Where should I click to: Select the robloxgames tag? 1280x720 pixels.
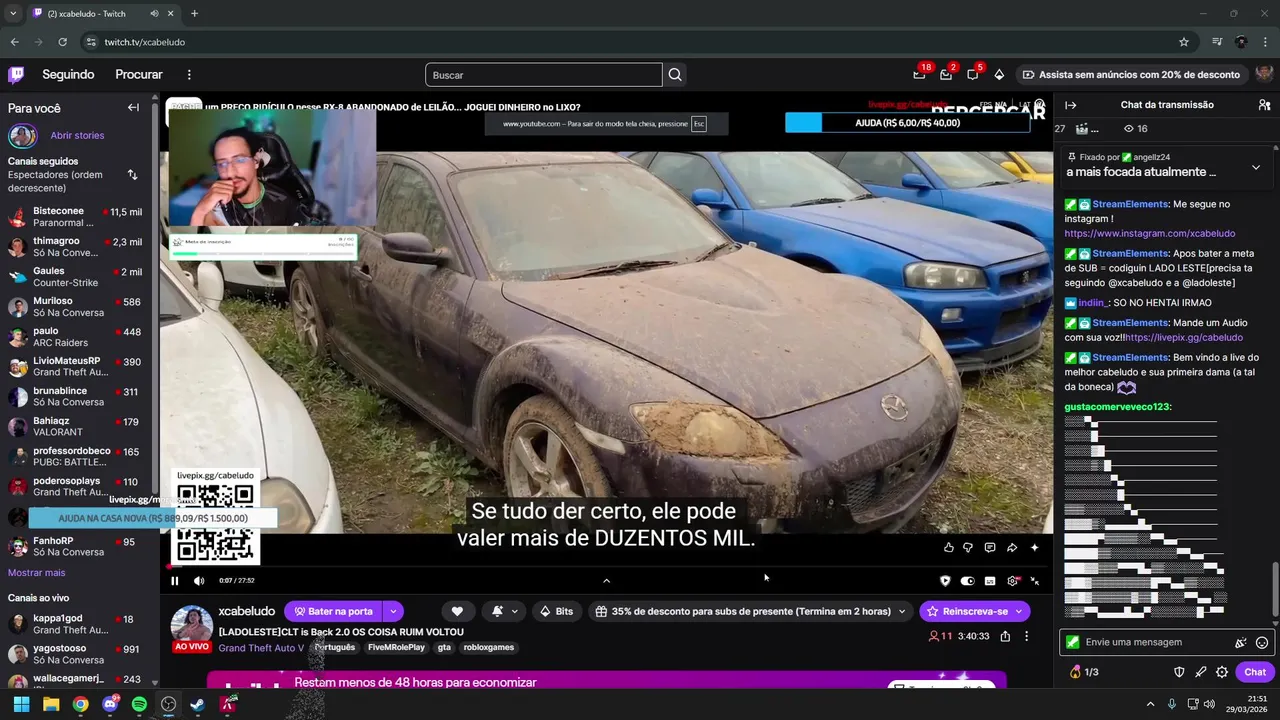point(489,648)
